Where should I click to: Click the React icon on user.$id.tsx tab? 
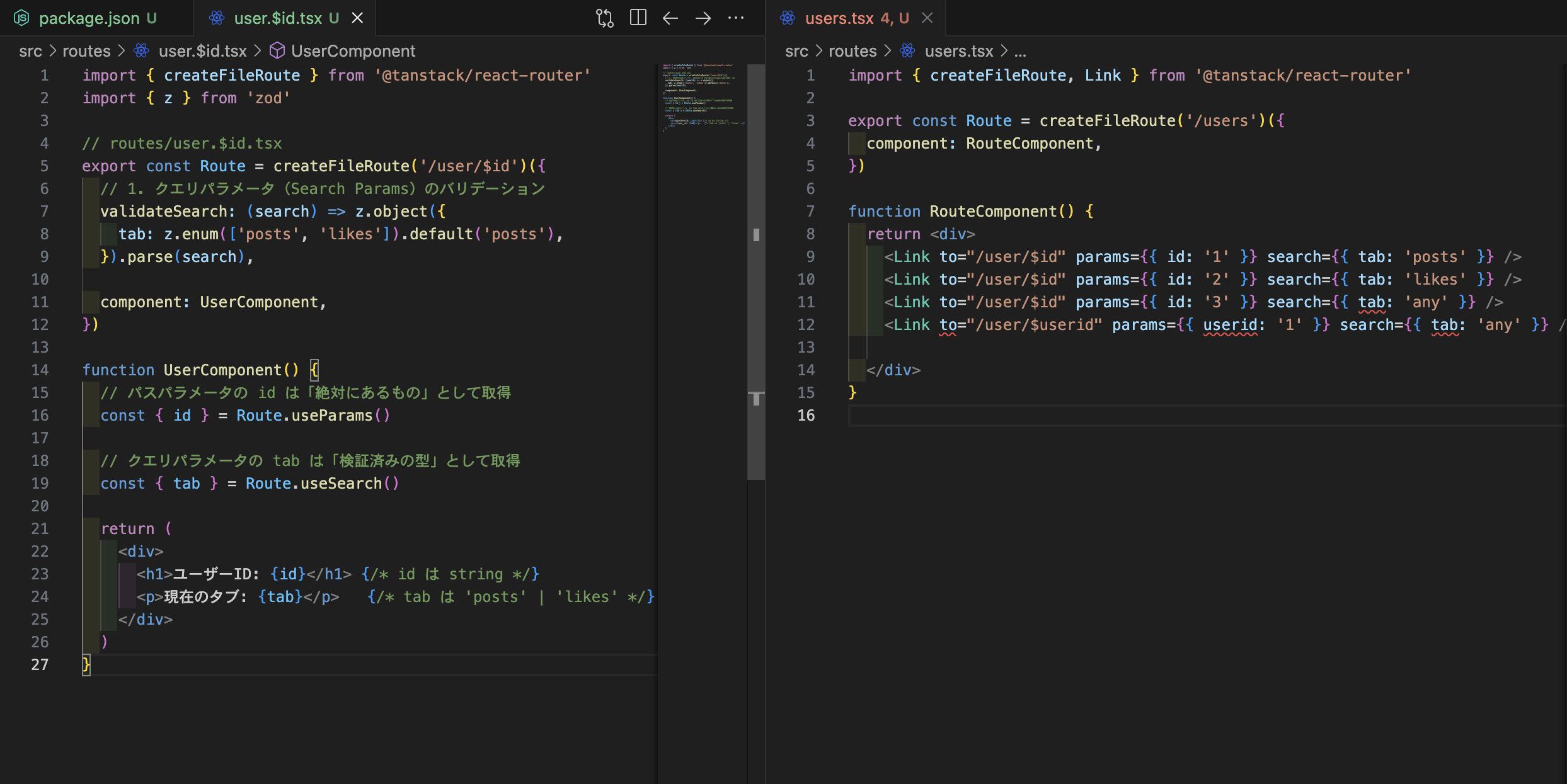(x=217, y=18)
